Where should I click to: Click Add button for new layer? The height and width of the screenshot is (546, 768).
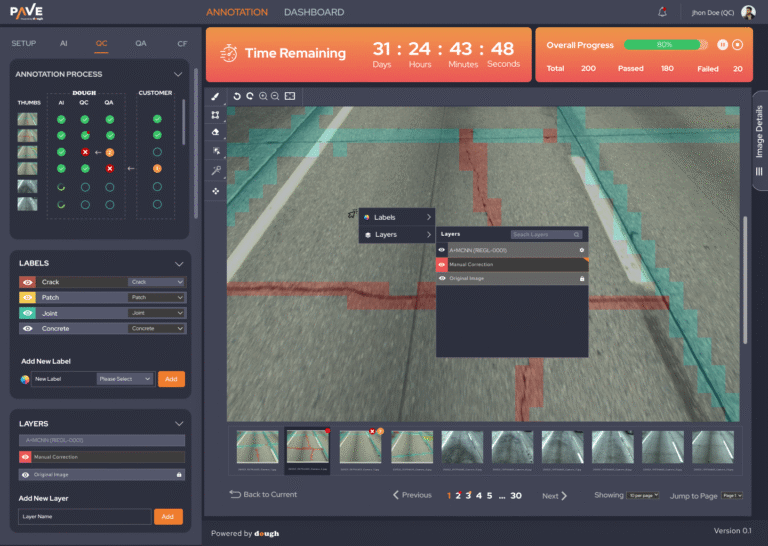point(168,517)
